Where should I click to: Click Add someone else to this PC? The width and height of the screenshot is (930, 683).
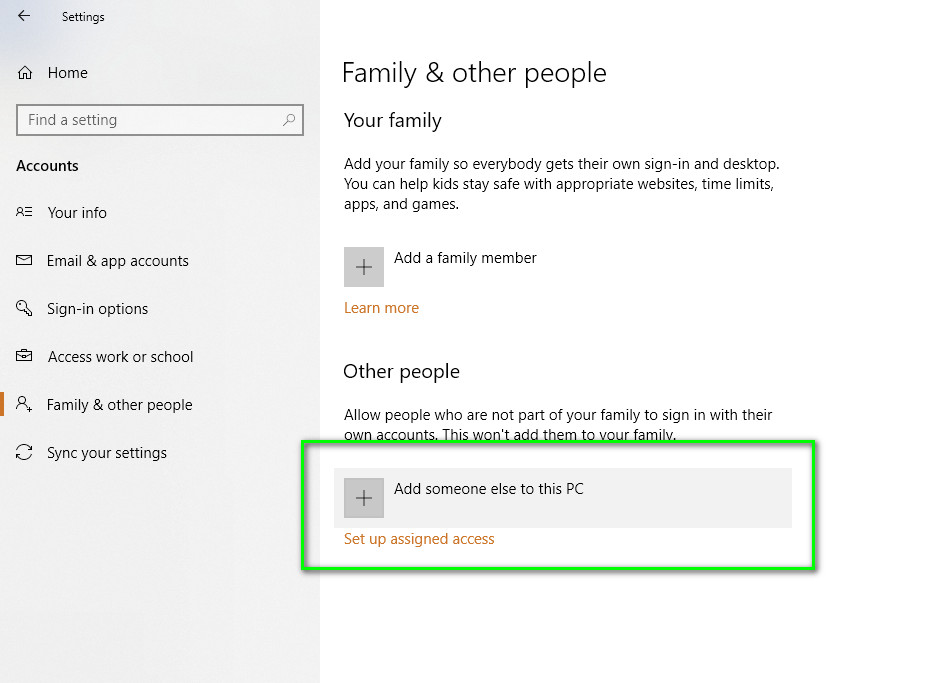[488, 490]
